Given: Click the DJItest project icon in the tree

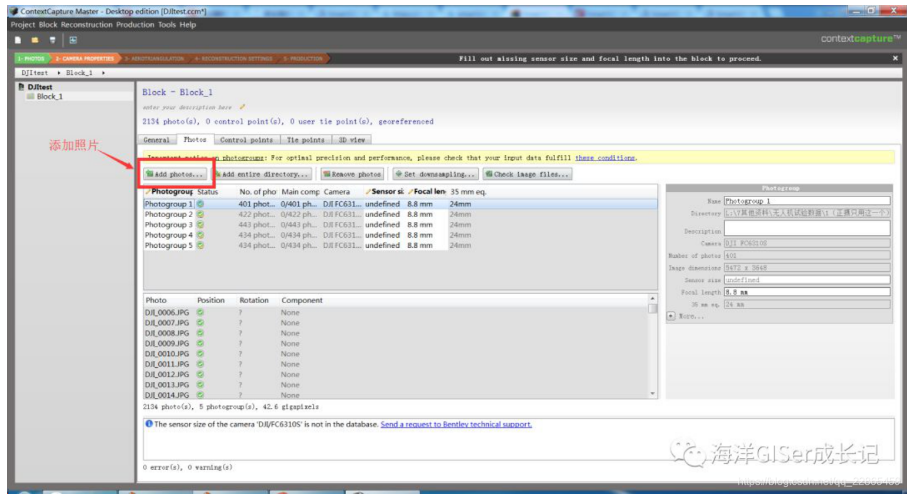Looking at the screenshot, I should pyautogui.click(x=22, y=86).
